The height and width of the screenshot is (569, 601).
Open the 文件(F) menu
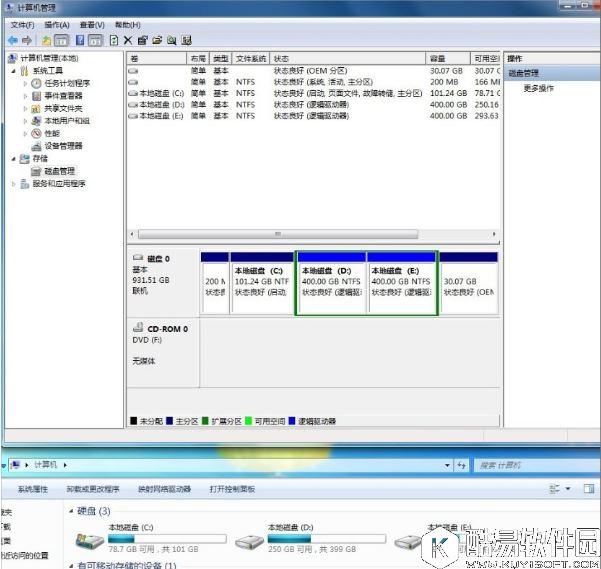[22, 25]
